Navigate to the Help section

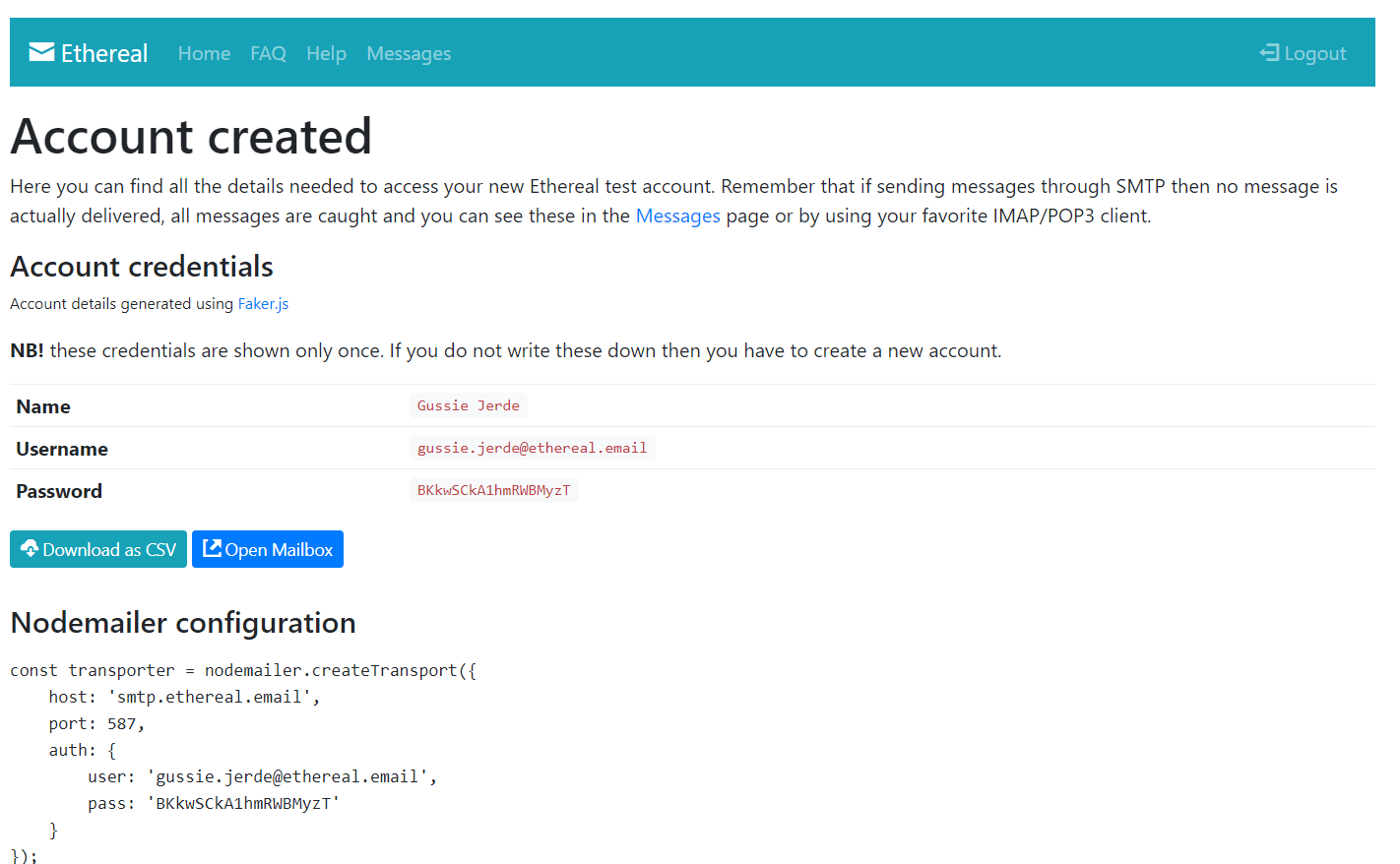(326, 53)
